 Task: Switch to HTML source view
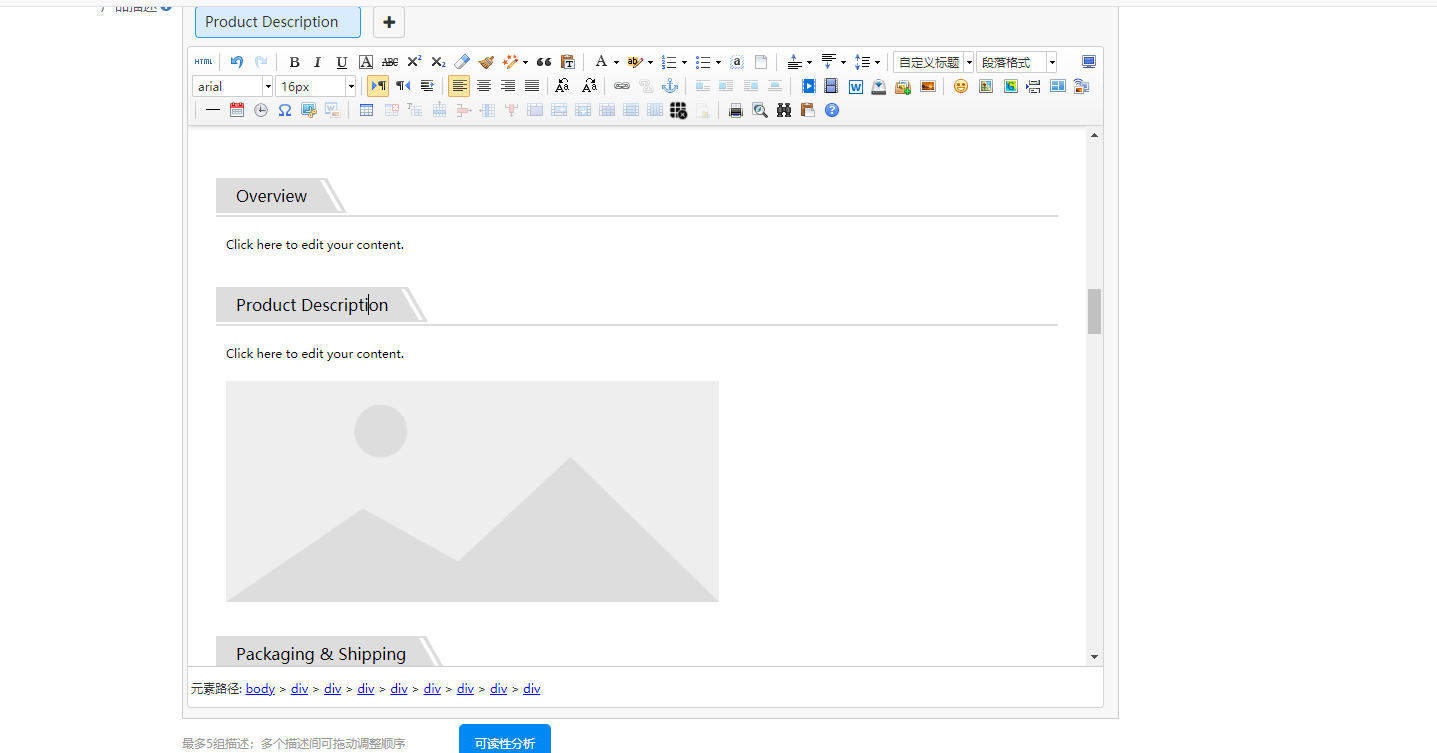(x=203, y=62)
